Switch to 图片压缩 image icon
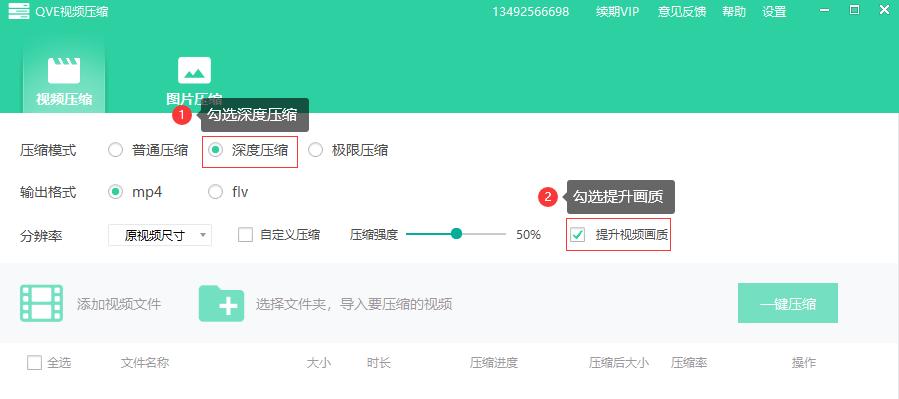Screen dimensions: 899x399 tap(194, 71)
